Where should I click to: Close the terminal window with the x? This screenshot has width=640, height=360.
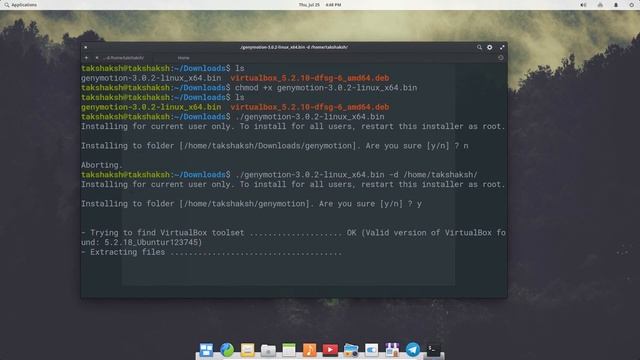[86, 47]
